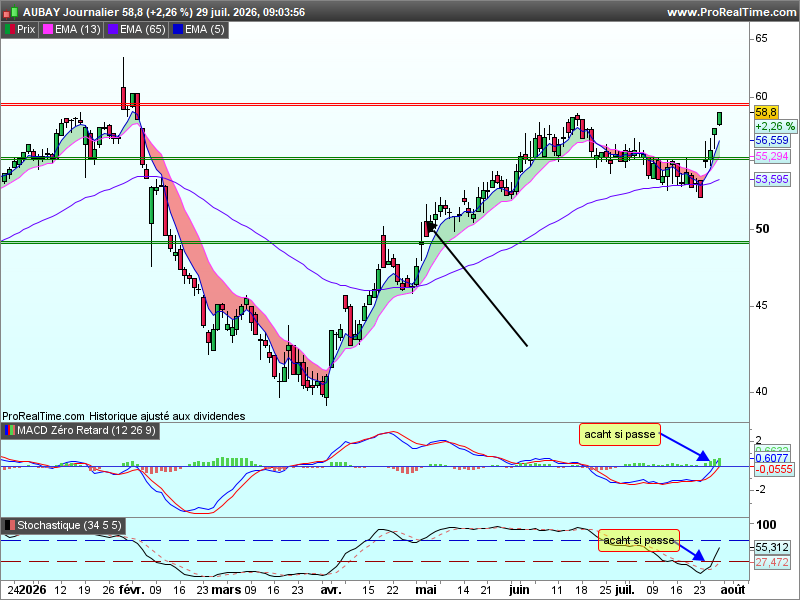Click the ProRealTime.com text in the chart's lower-left corner
Screen dimensions: 800x600
point(43,416)
